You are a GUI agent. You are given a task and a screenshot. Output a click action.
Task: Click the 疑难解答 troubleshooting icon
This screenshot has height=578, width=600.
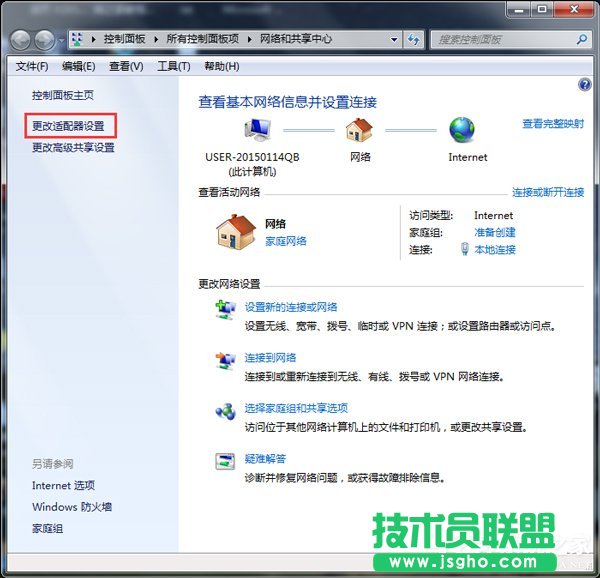click(x=225, y=461)
